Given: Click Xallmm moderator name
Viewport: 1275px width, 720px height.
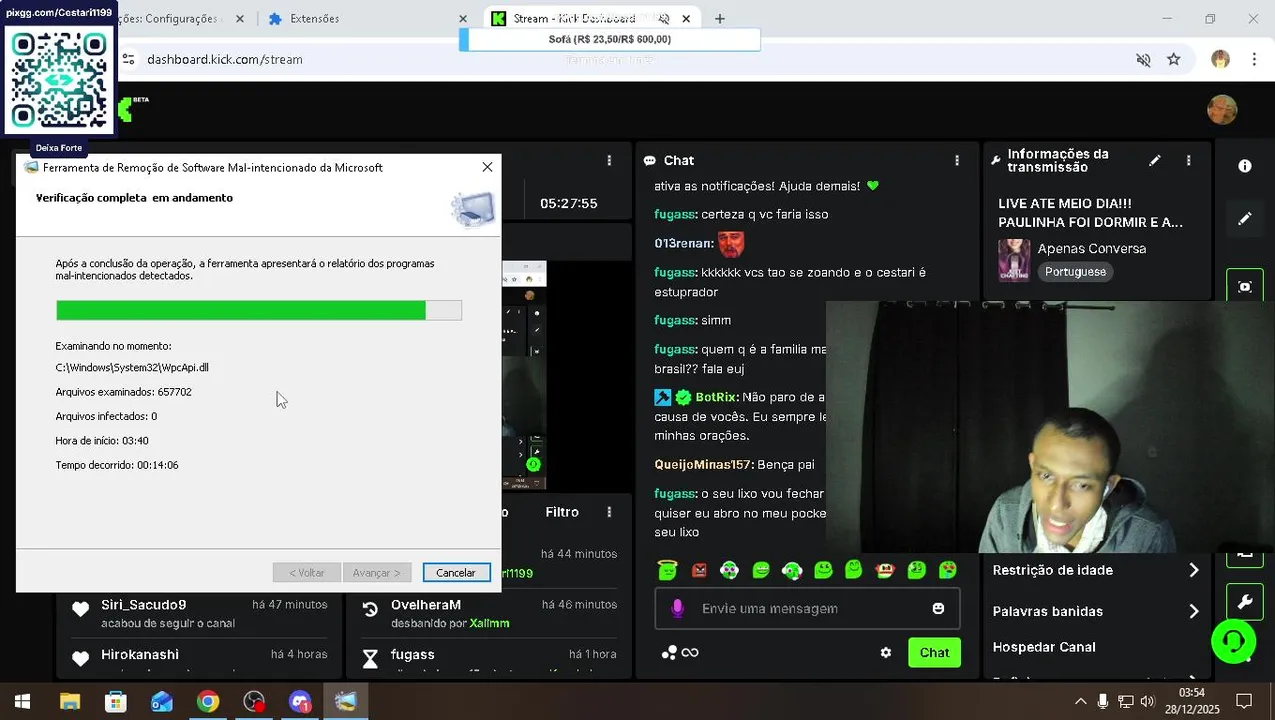Looking at the screenshot, I should (490, 623).
